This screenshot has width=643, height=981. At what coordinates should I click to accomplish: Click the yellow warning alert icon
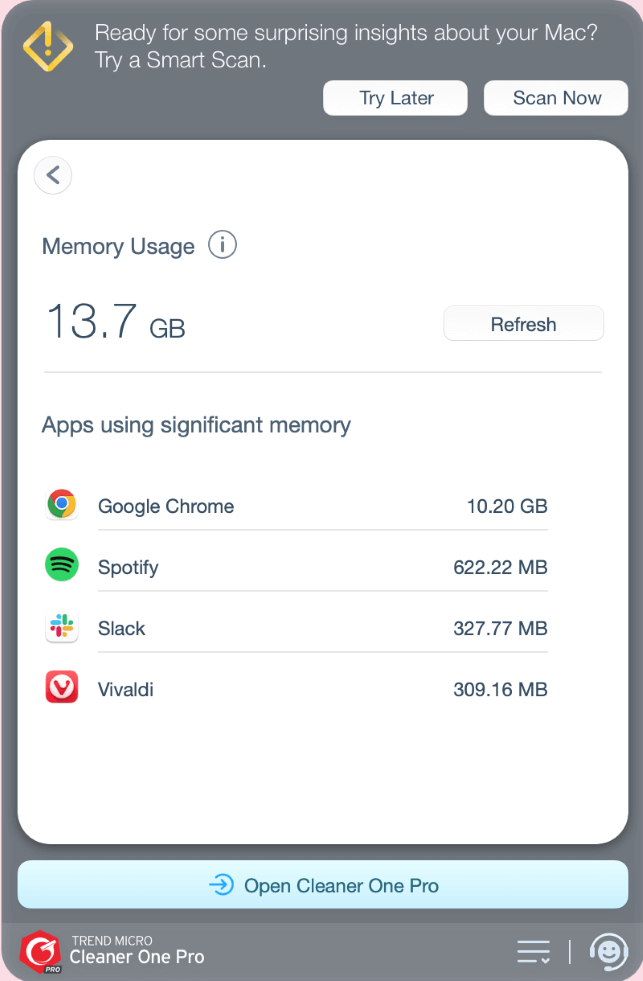[48, 46]
